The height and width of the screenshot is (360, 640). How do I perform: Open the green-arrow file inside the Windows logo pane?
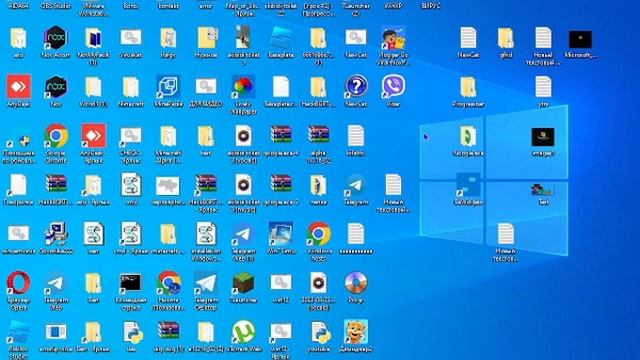coord(468,136)
